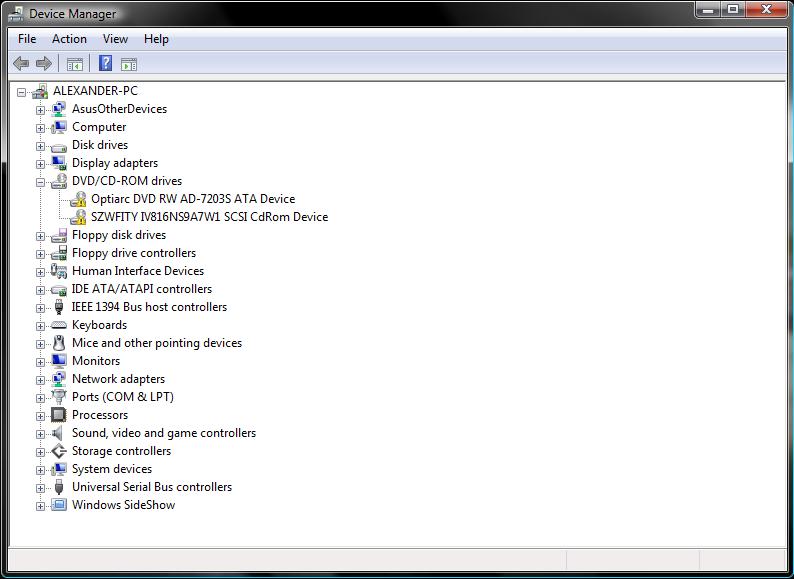Select Optiarc DVD RW AD-7203S ATA Device
The height and width of the screenshot is (579, 794).
pos(193,199)
